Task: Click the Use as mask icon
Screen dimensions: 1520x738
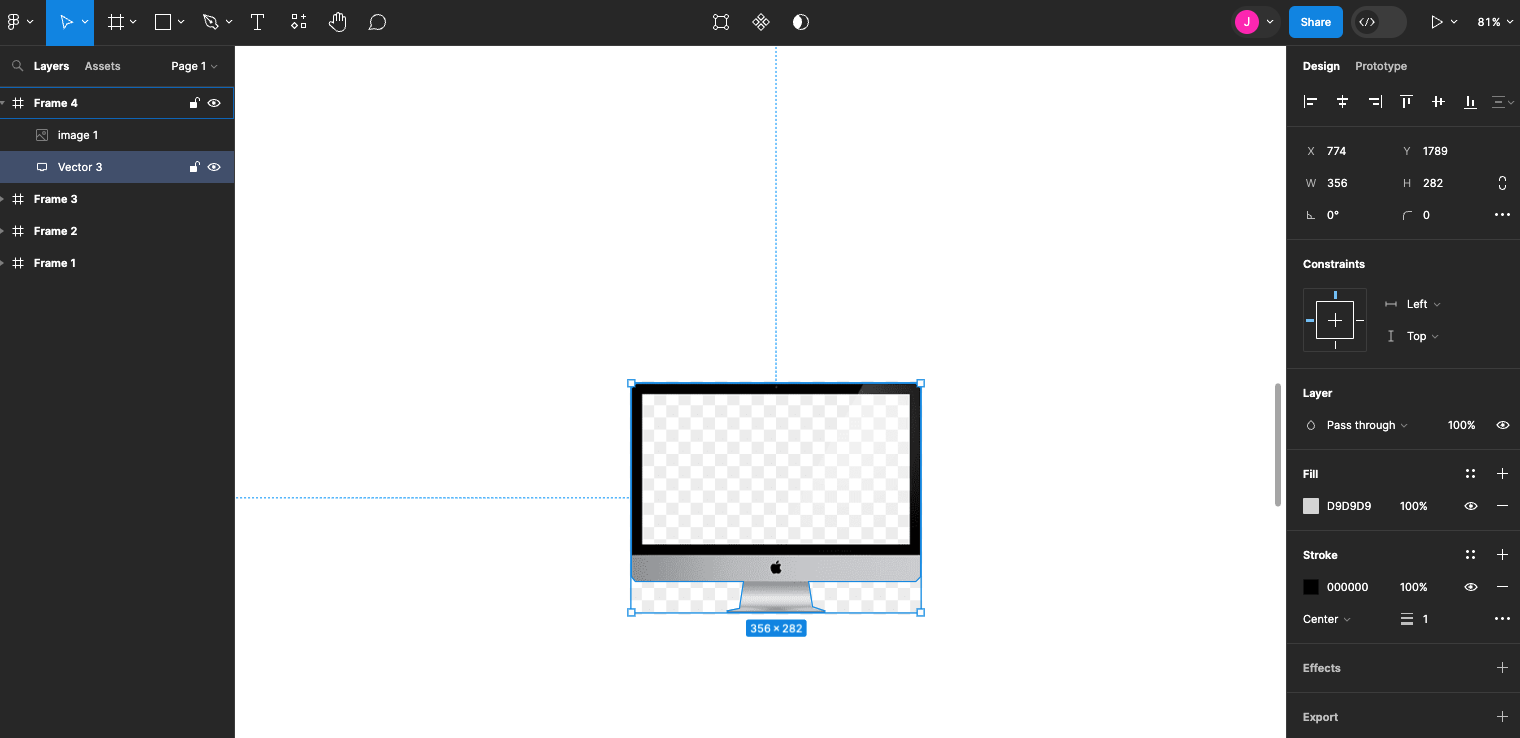Action: pos(801,22)
